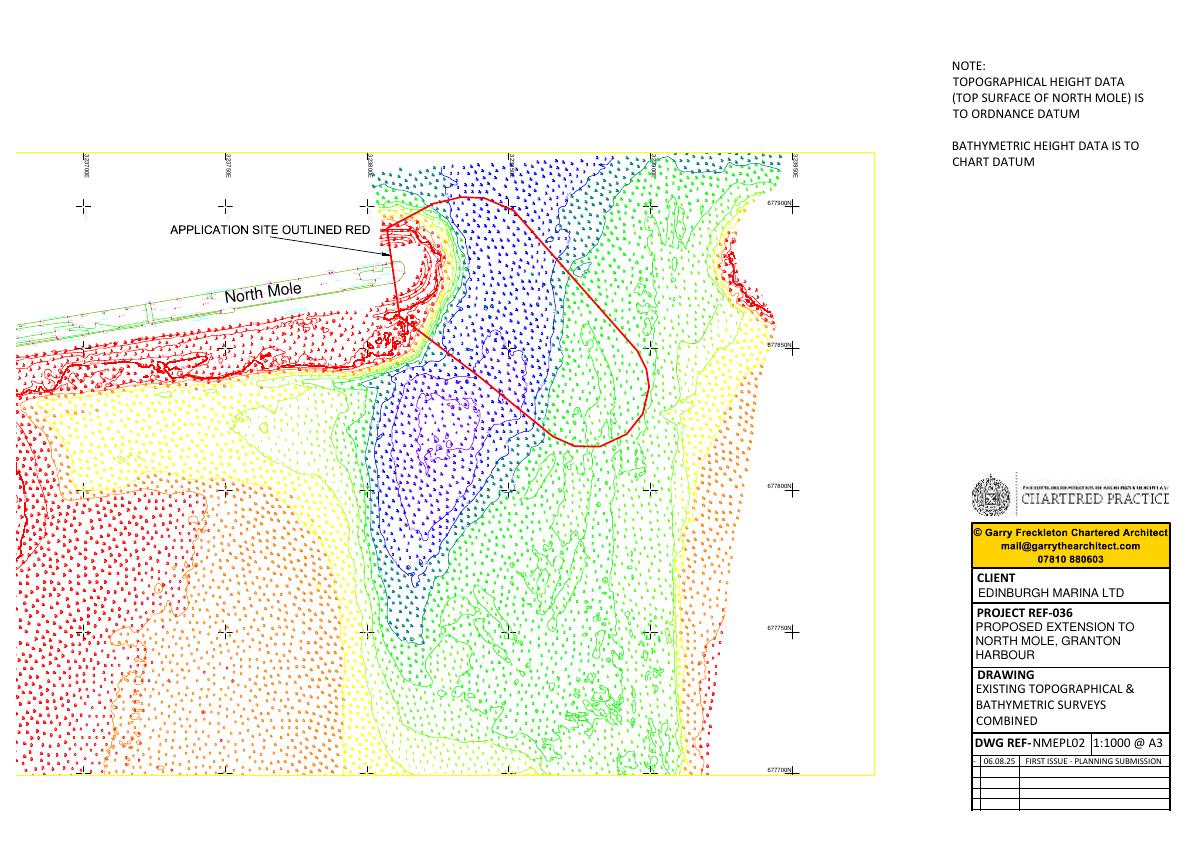Open the mail@garrythearchitect.com email link
1191x842 pixels.
1070,546
